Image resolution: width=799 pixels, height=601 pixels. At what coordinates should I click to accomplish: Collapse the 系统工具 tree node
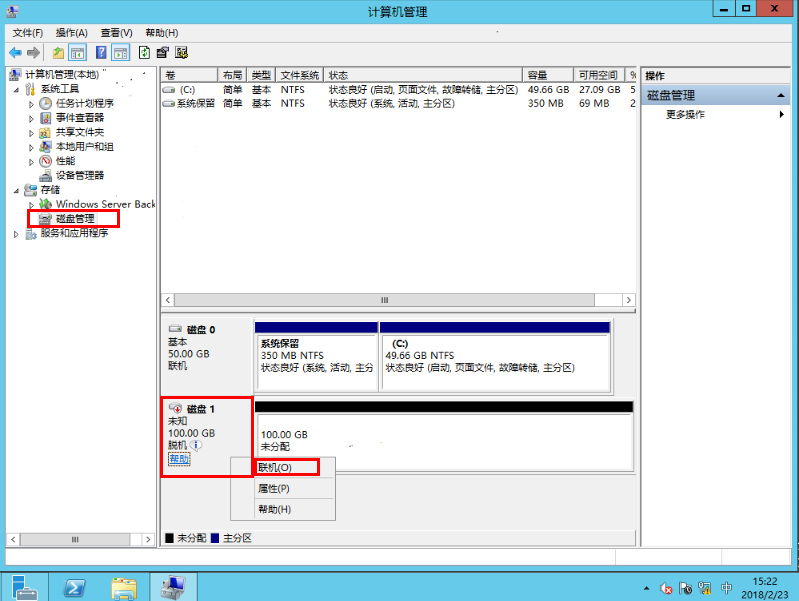(16, 90)
